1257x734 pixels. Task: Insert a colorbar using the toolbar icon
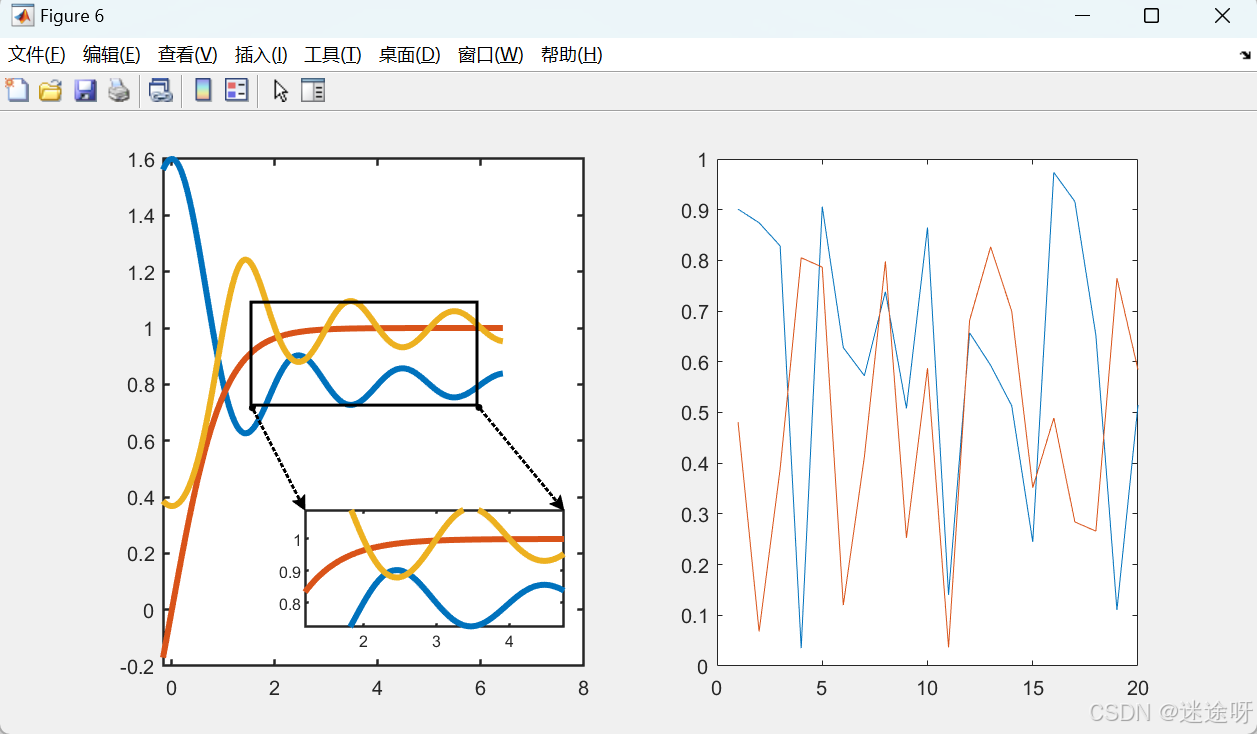203,91
